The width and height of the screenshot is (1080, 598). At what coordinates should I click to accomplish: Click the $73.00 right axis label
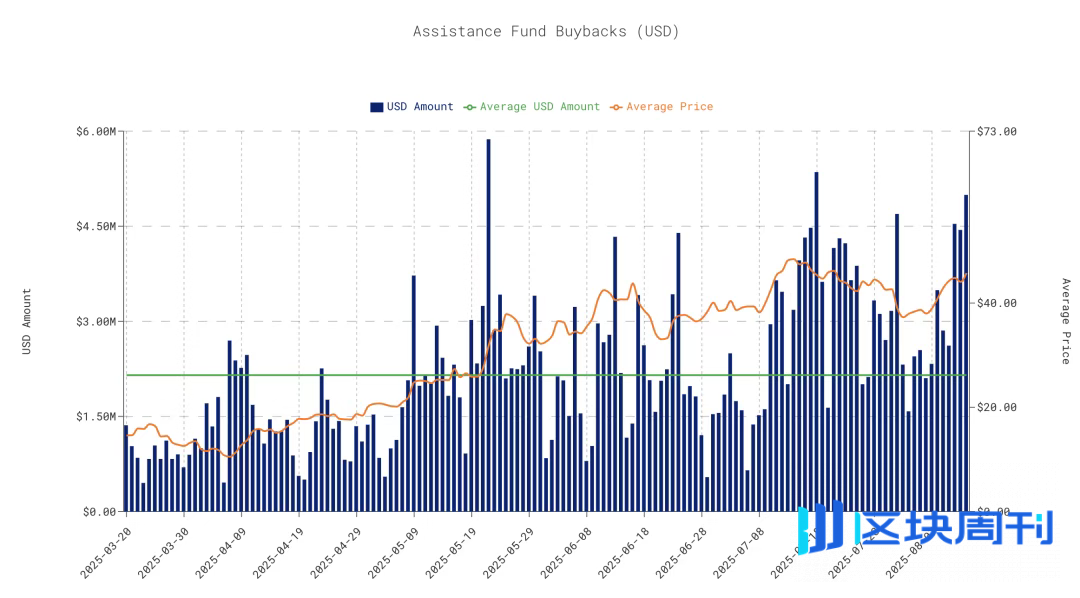[x=996, y=132]
